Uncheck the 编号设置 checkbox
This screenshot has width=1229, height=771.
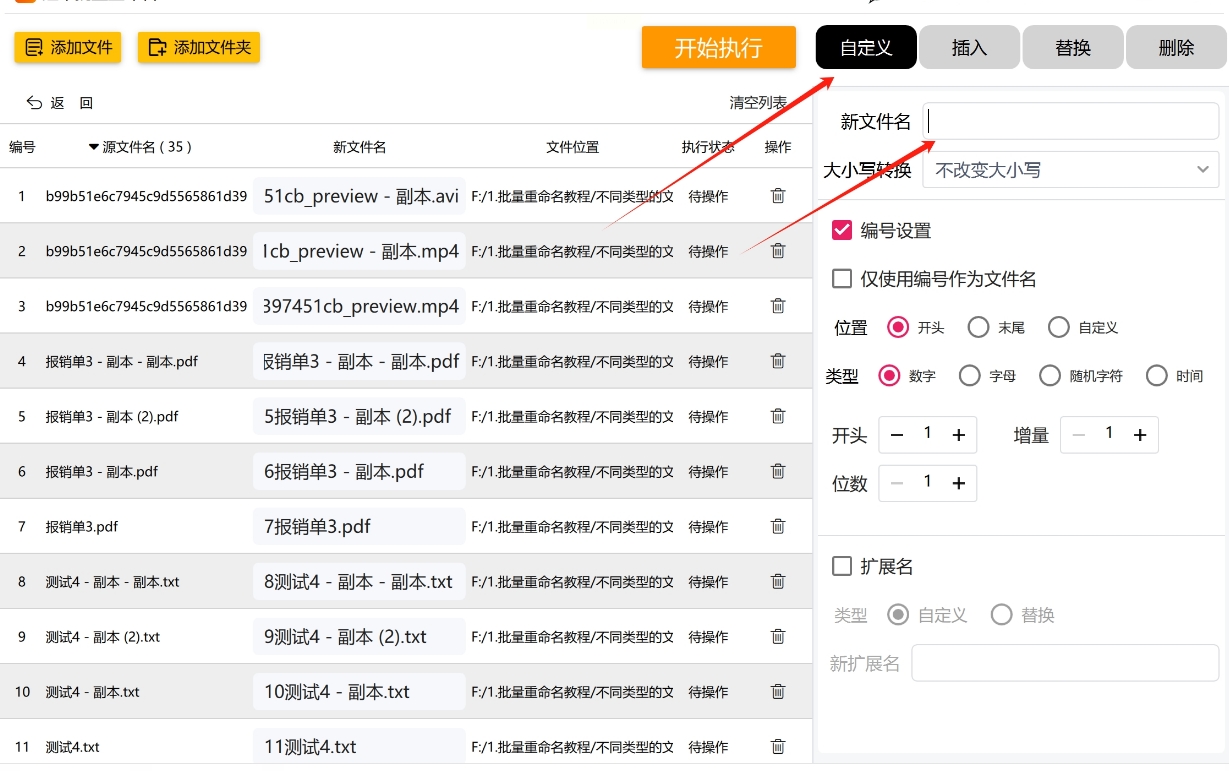tap(842, 230)
